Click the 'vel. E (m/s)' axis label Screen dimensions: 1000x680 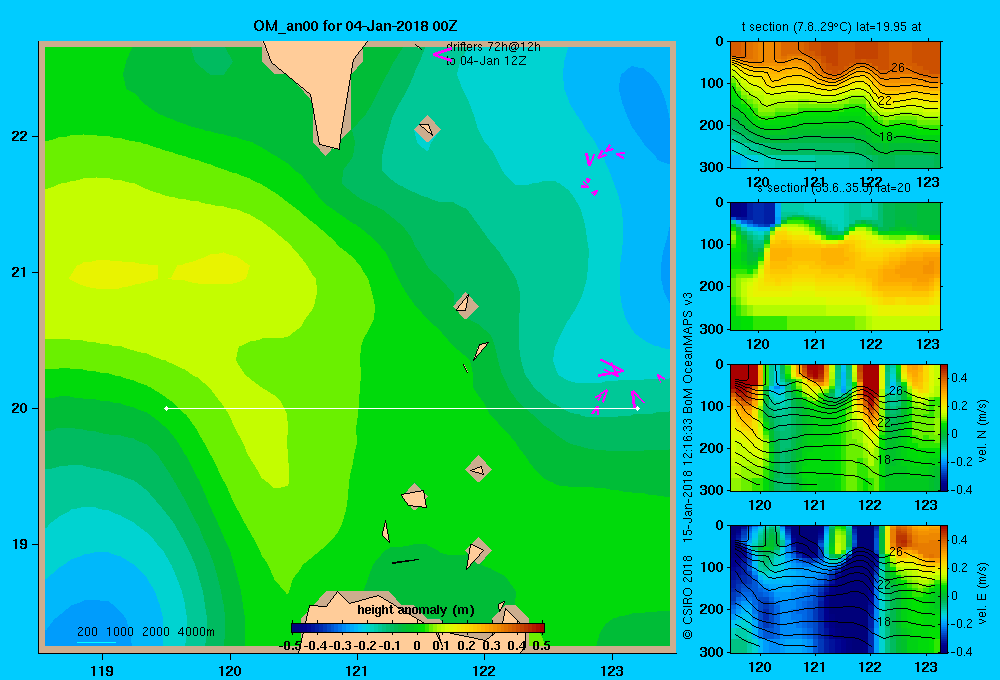click(982, 593)
